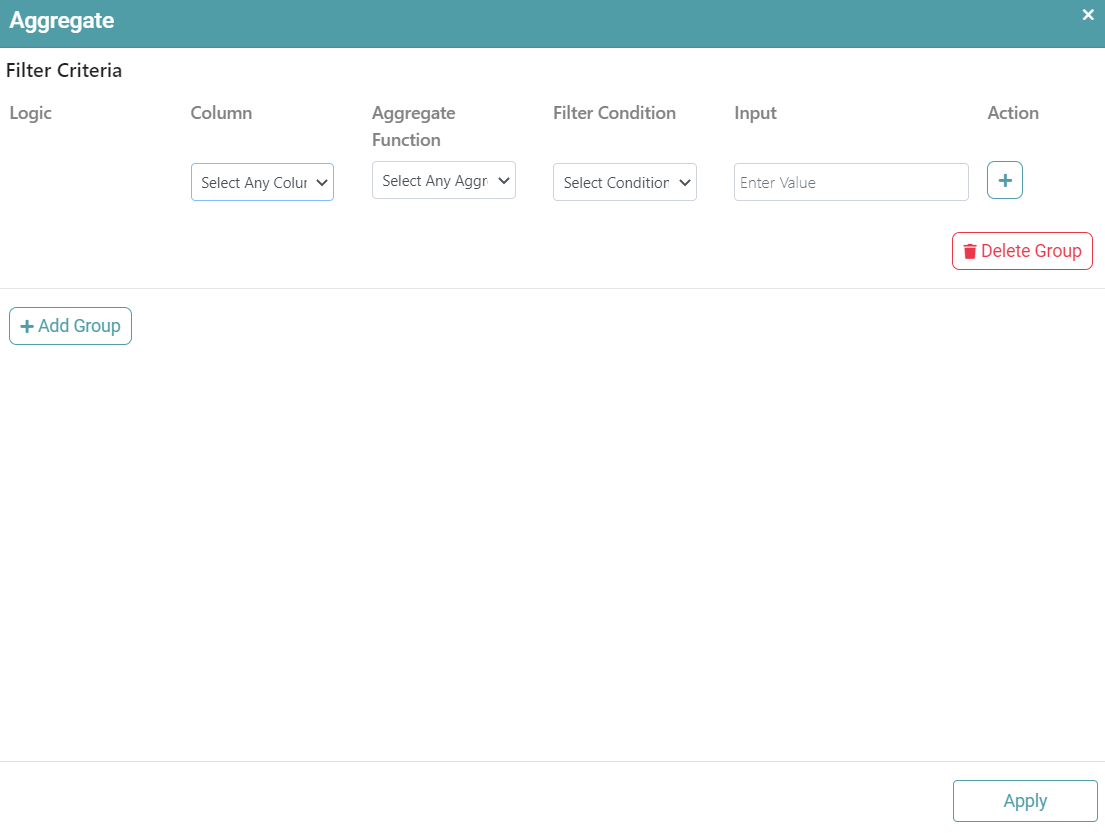Apply the aggregate filter criteria

pyautogui.click(x=1024, y=801)
